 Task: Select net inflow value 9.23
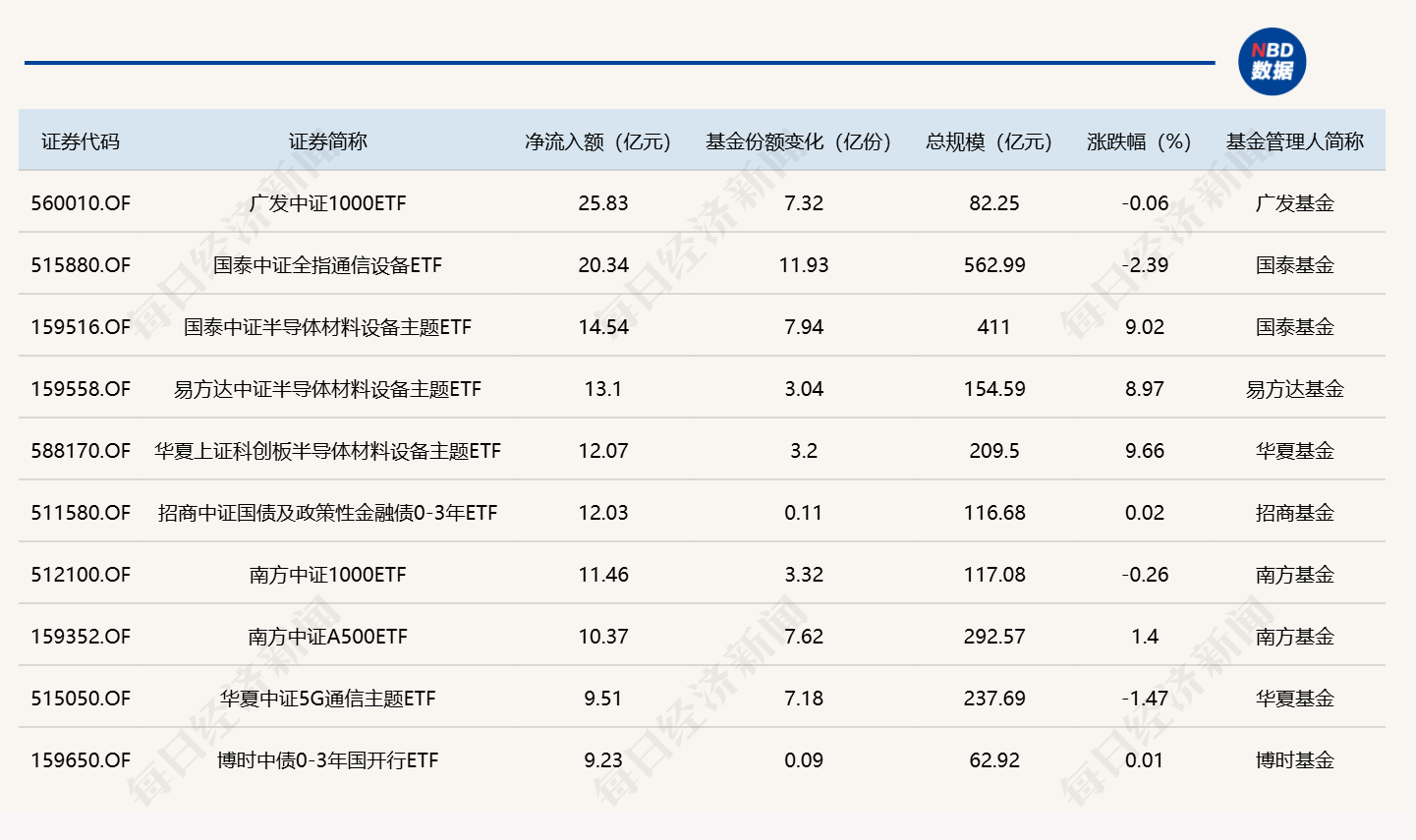pos(603,760)
